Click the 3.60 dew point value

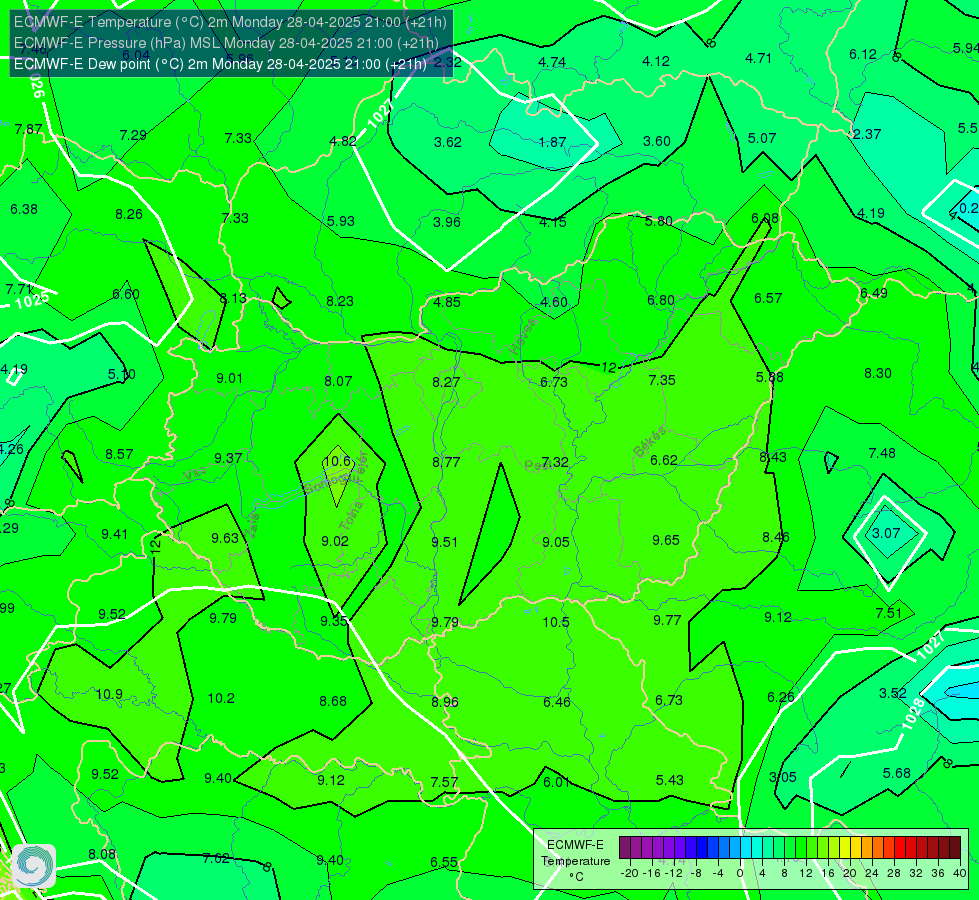click(657, 141)
